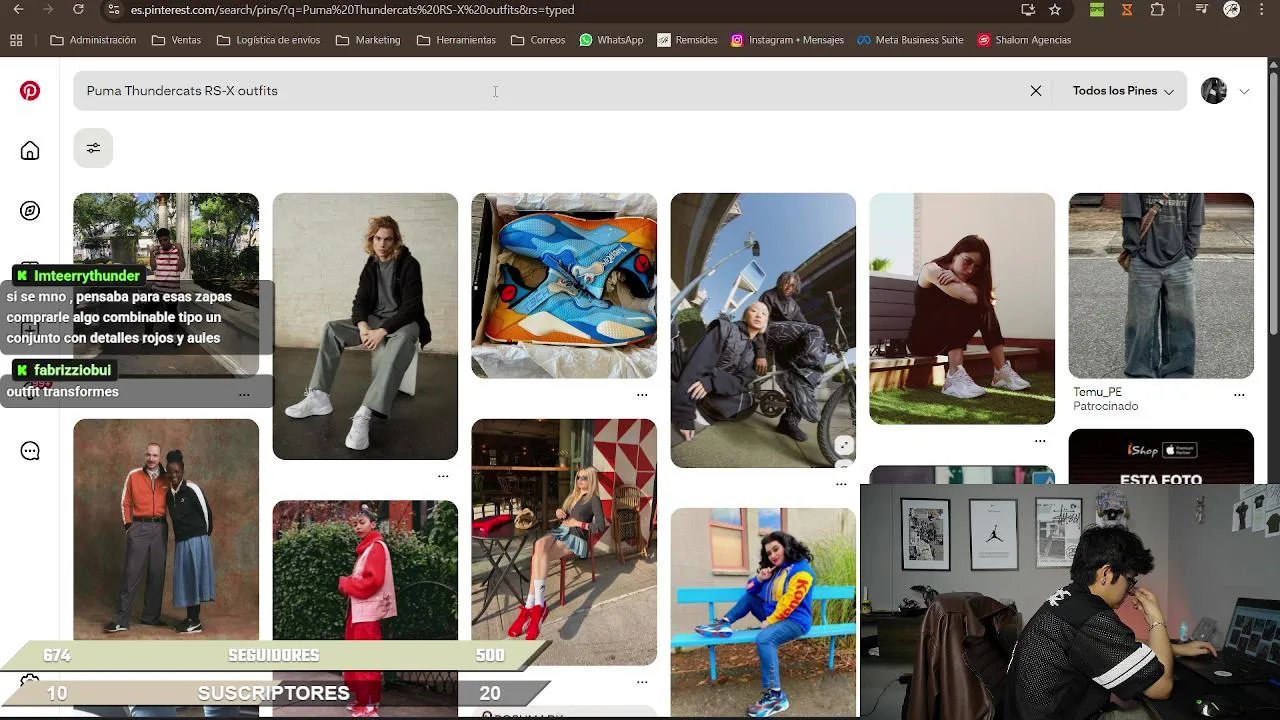Screen dimensions: 1280x720
Task: Open the couple in orange jacket pin
Action: 166,529
